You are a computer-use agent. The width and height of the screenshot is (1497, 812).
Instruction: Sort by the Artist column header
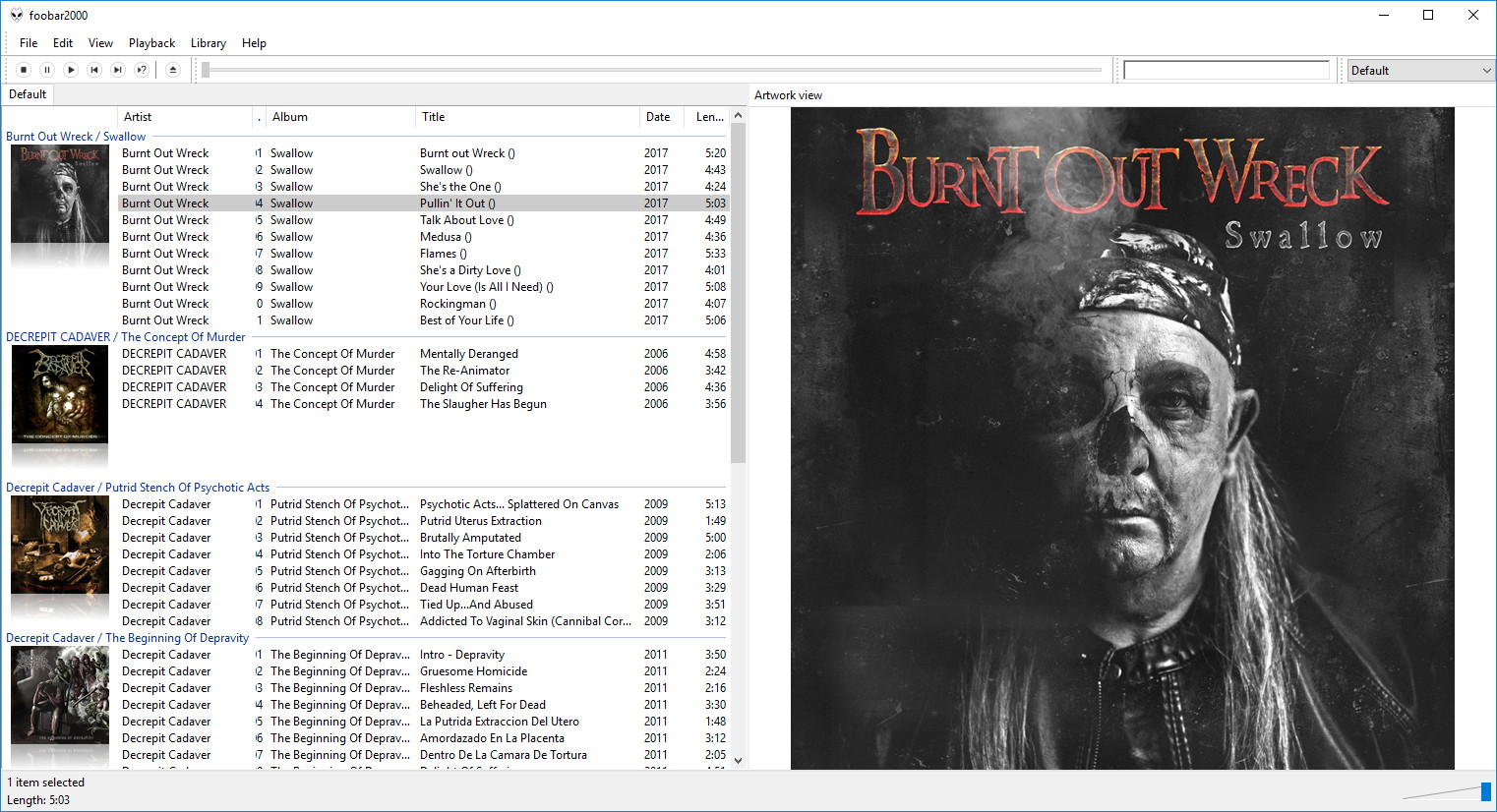coord(184,117)
